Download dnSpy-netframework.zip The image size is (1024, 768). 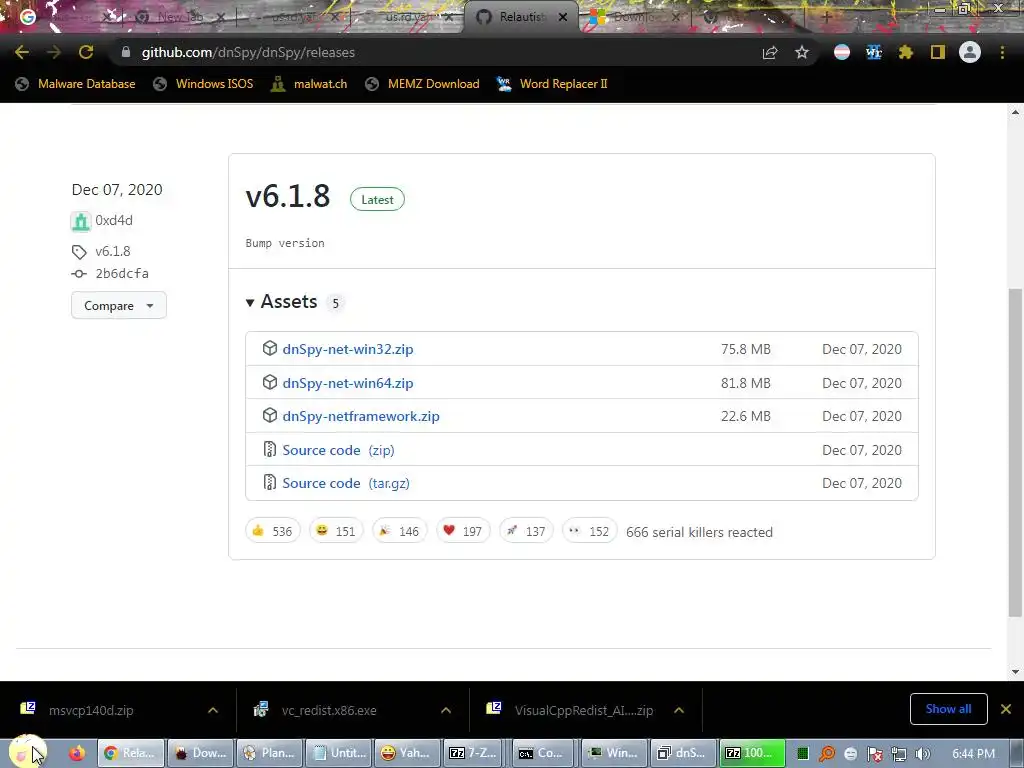(x=361, y=416)
